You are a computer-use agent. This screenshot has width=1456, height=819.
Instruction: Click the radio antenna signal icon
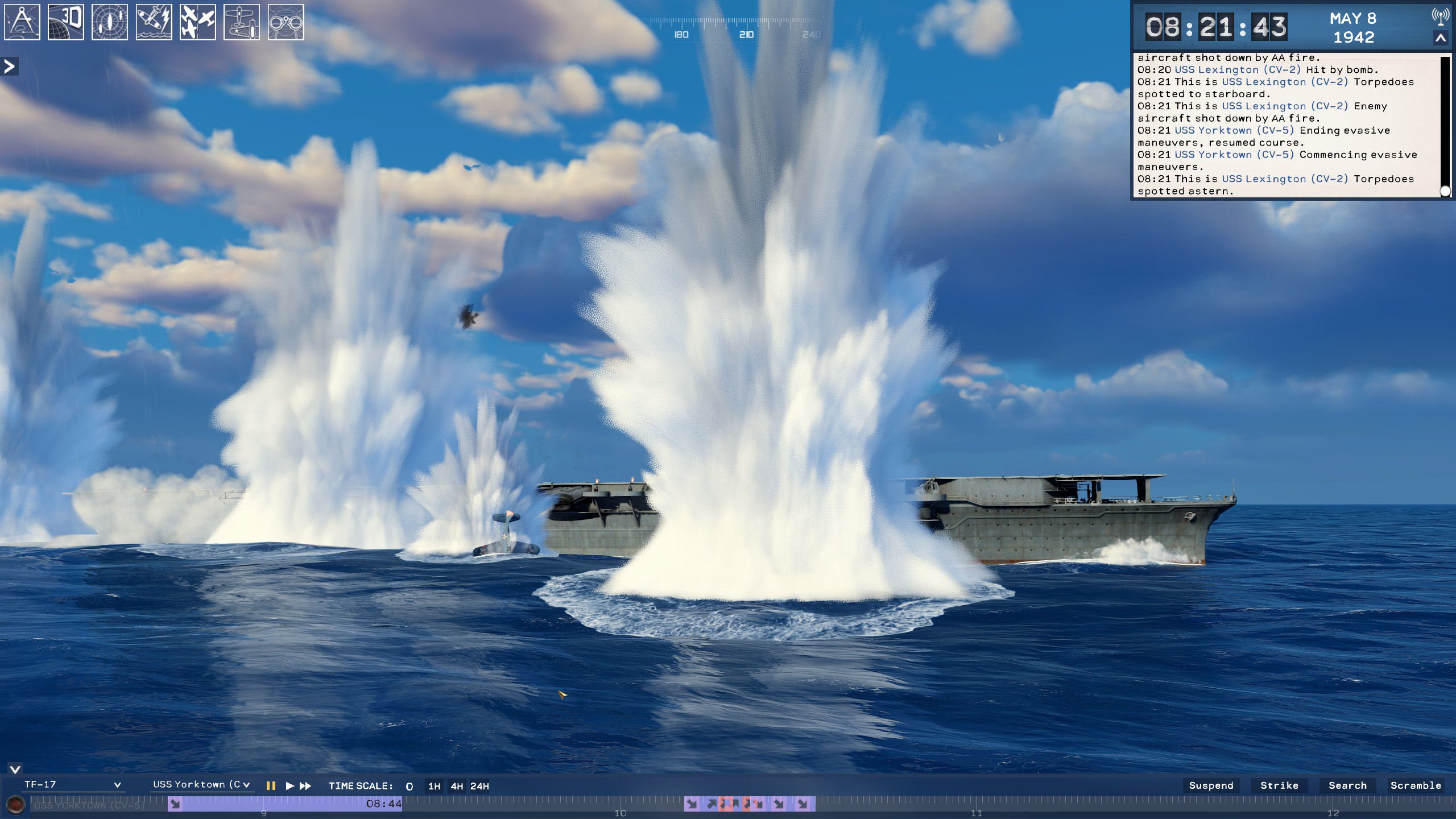point(1440,17)
